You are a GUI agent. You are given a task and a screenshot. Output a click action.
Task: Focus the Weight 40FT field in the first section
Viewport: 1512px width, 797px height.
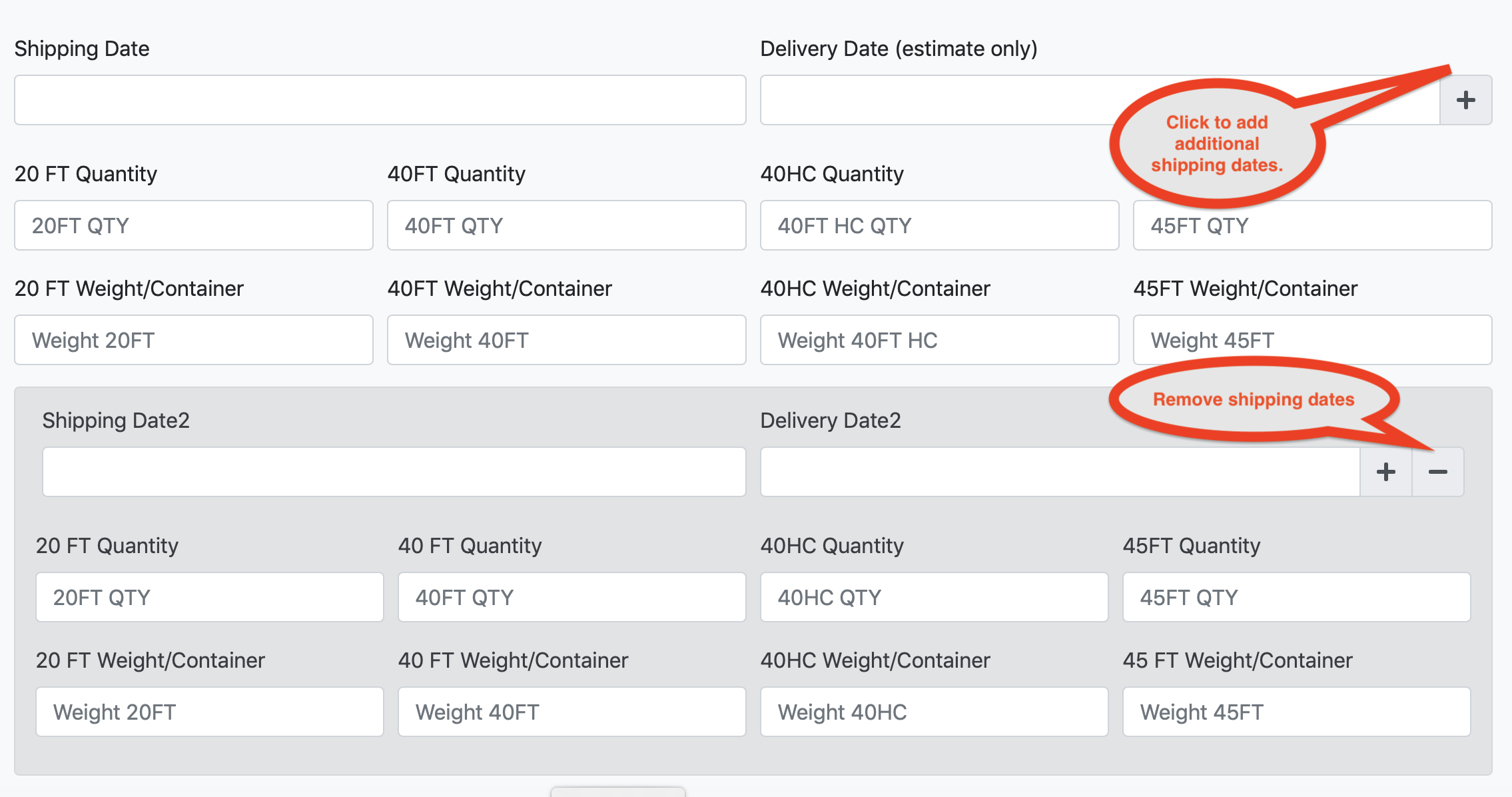click(566, 341)
